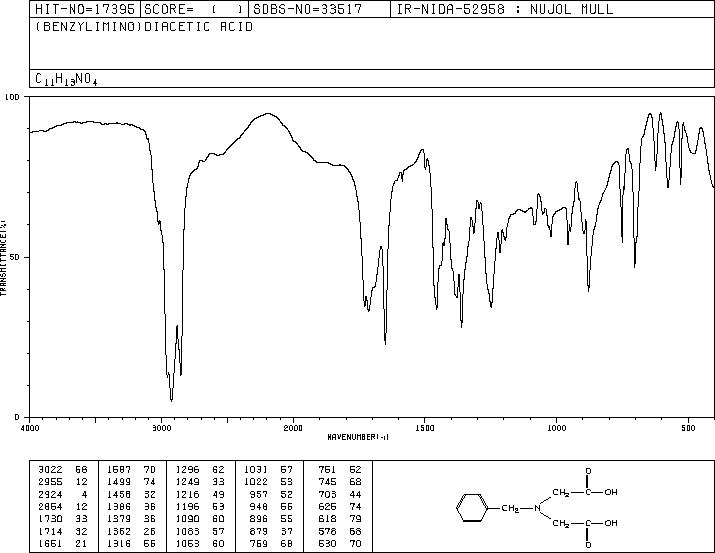The height and width of the screenshot is (553, 715).
Task: Click the 1031 peak entry
Action: click(268, 470)
